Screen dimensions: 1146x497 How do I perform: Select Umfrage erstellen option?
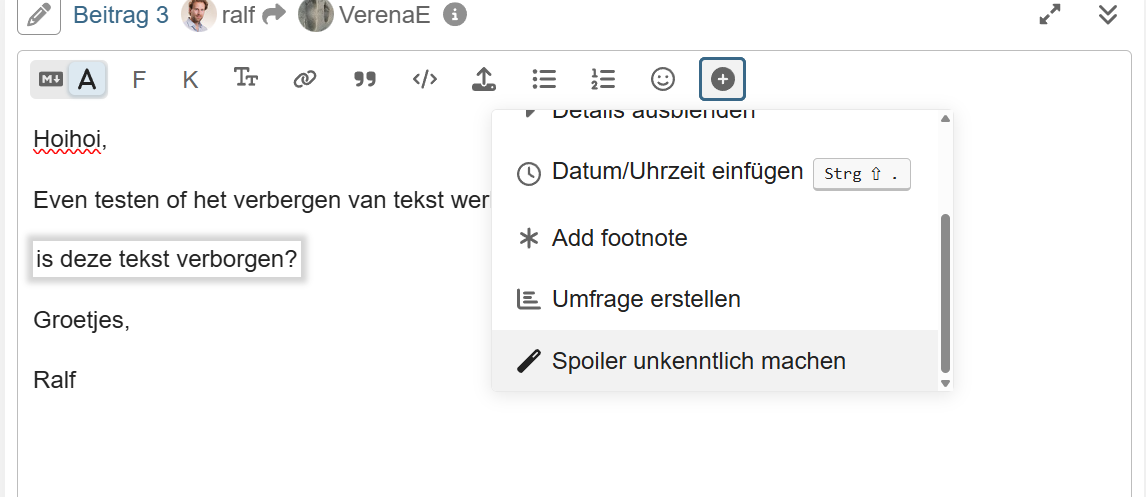645,299
